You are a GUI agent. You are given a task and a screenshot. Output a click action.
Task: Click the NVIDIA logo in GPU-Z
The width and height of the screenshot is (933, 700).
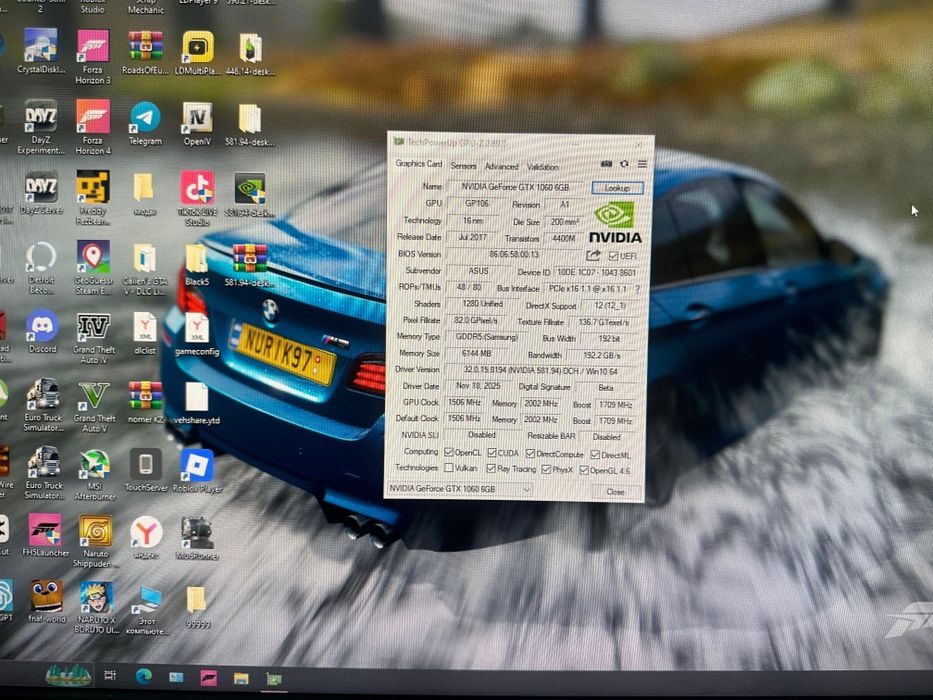pyautogui.click(x=615, y=223)
